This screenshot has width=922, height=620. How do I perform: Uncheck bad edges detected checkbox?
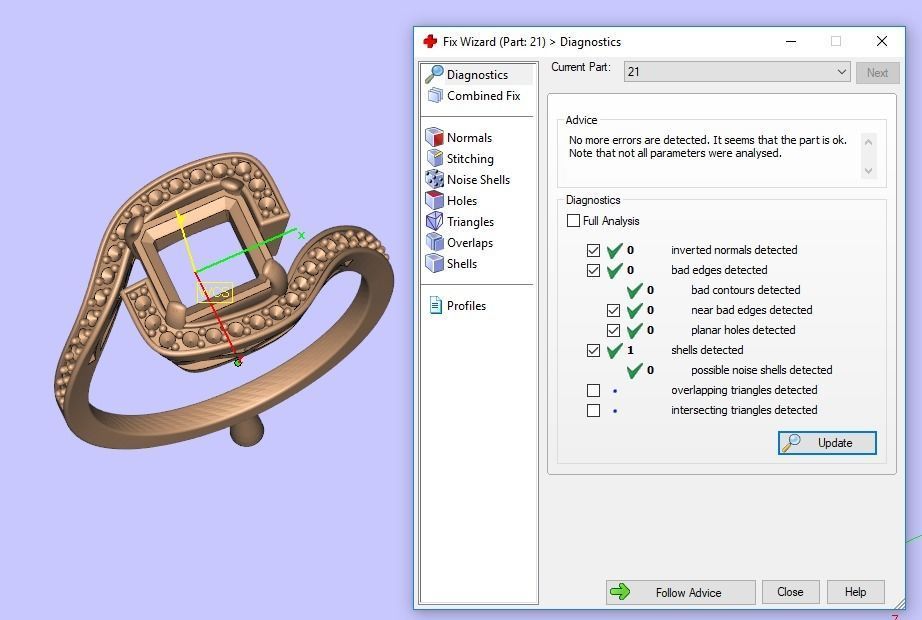tap(593, 271)
